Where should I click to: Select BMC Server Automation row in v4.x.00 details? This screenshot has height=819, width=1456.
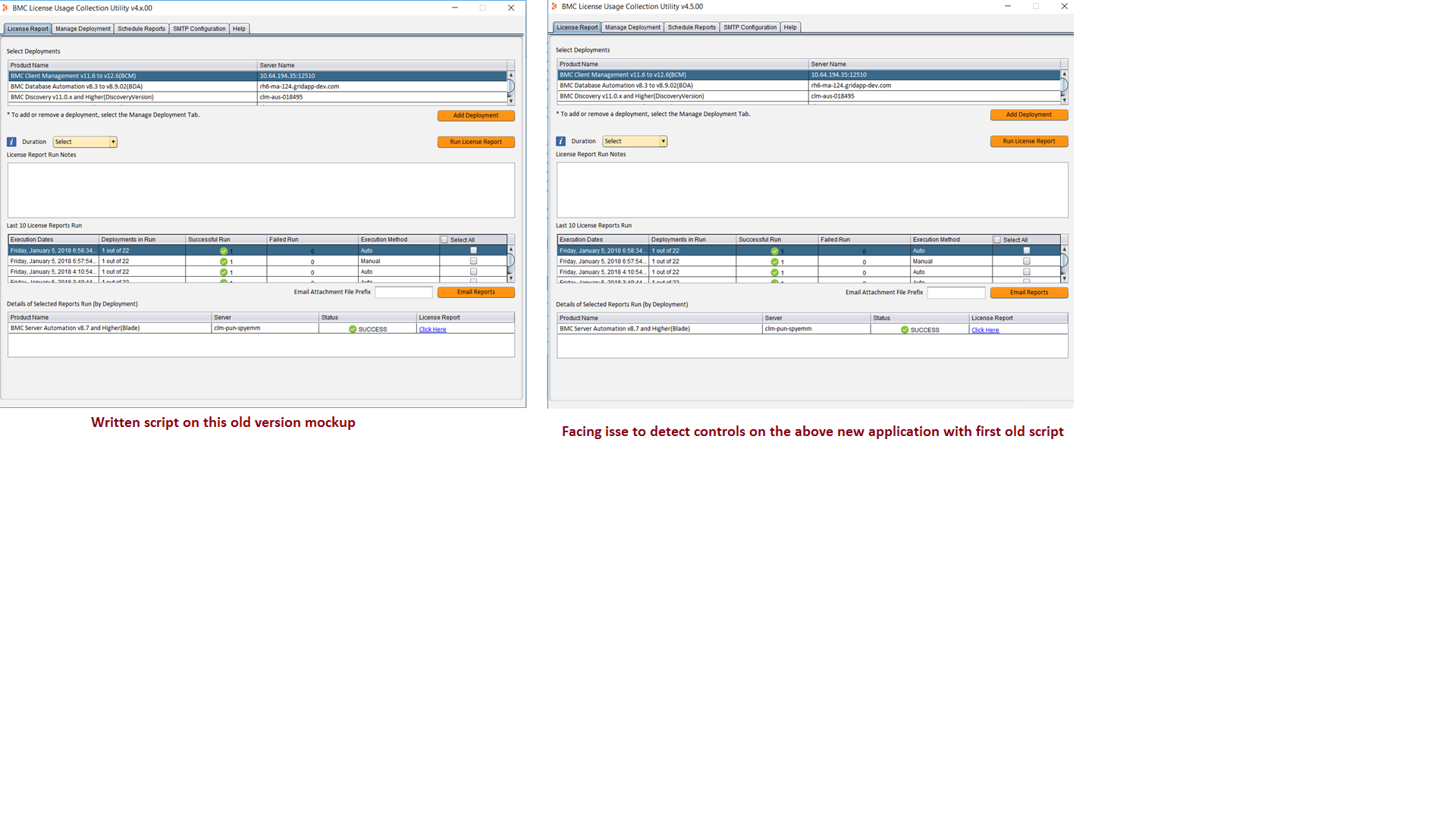click(x=261, y=328)
